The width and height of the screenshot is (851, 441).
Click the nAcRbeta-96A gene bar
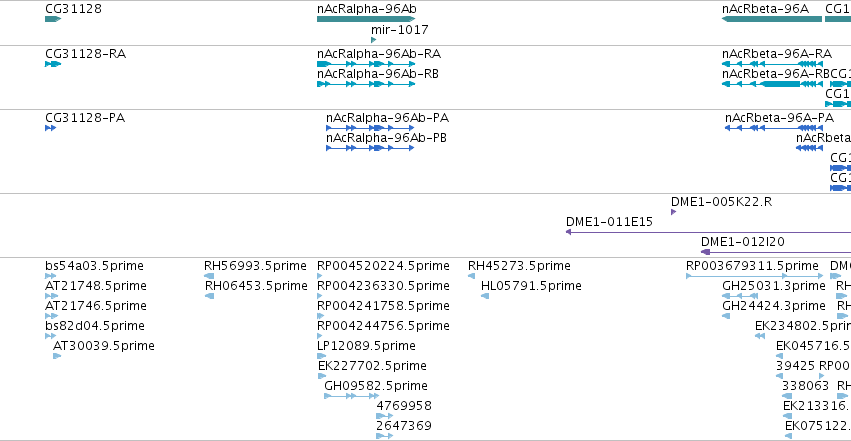tap(772, 19)
